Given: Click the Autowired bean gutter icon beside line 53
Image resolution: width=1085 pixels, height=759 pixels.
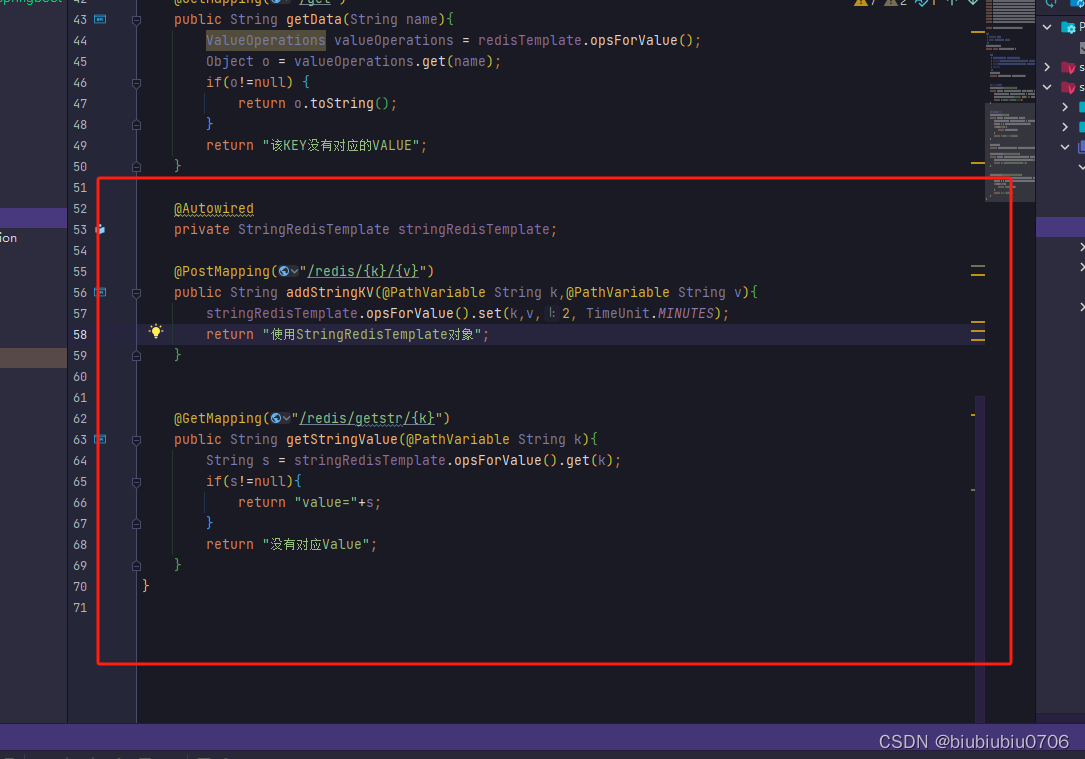Looking at the screenshot, I should pyautogui.click(x=100, y=229).
